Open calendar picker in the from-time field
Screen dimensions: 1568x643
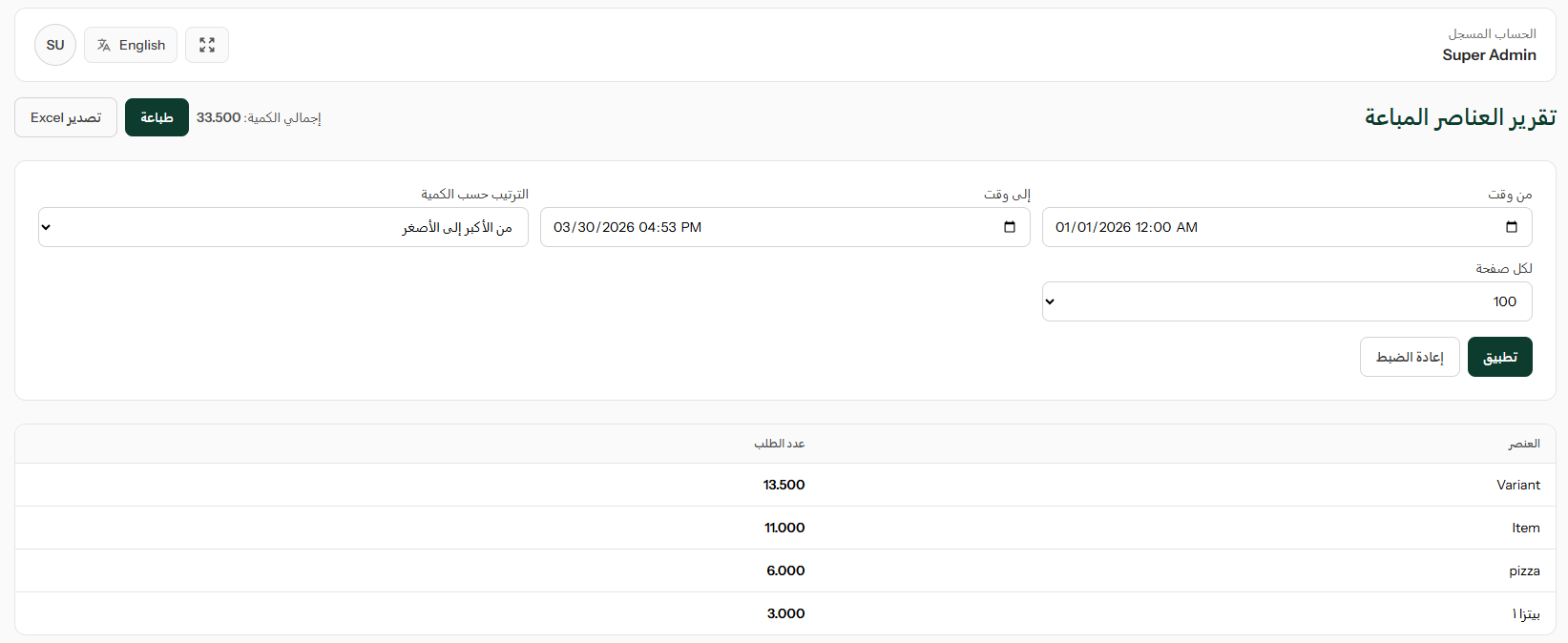coord(1511,227)
